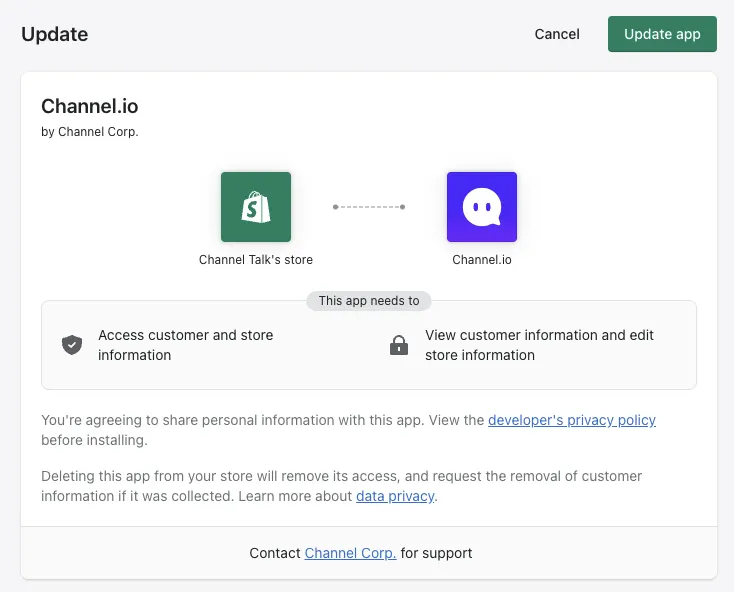This screenshot has width=734, height=592.
Task: Click the Channel.io label under the purple icon
Action: pos(482,260)
